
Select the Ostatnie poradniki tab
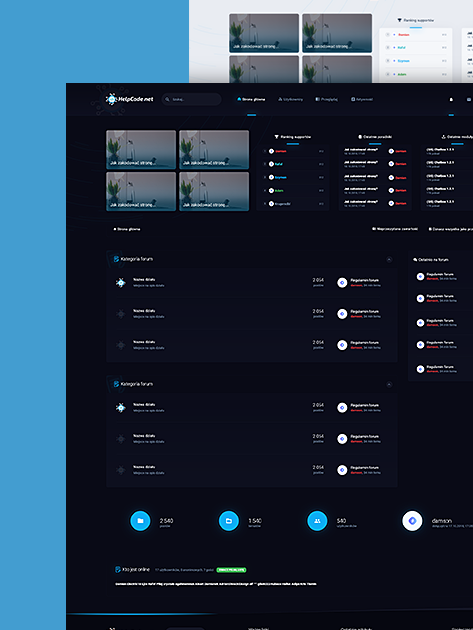pyautogui.click(x=375, y=137)
